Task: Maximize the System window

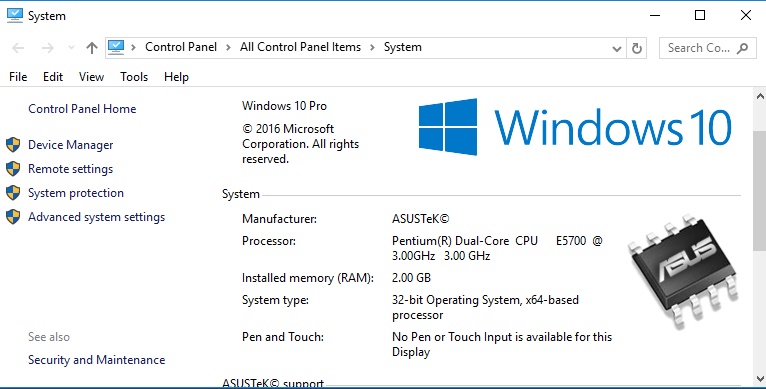Action: click(700, 15)
